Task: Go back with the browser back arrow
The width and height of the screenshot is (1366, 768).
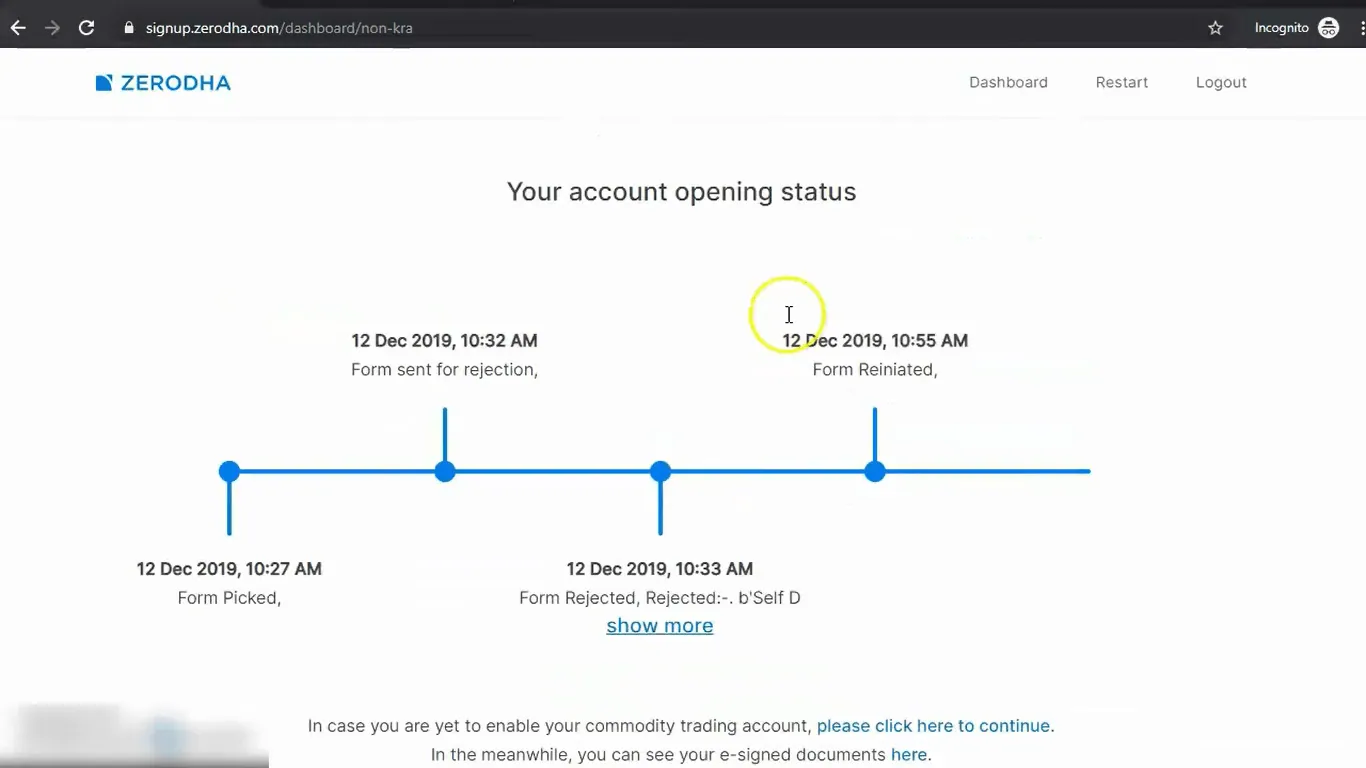Action: pos(18,28)
